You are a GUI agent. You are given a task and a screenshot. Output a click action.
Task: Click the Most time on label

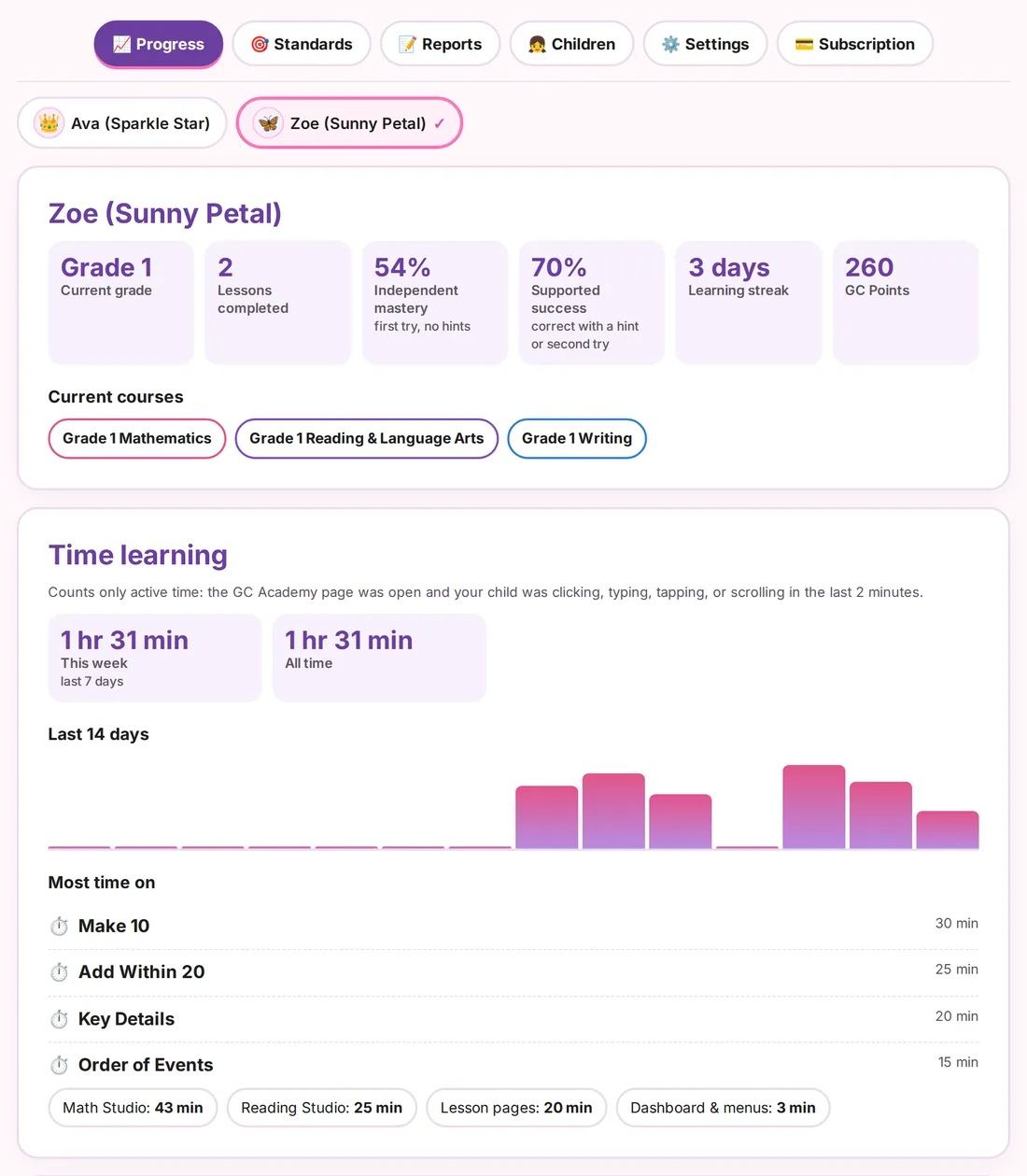click(x=102, y=883)
